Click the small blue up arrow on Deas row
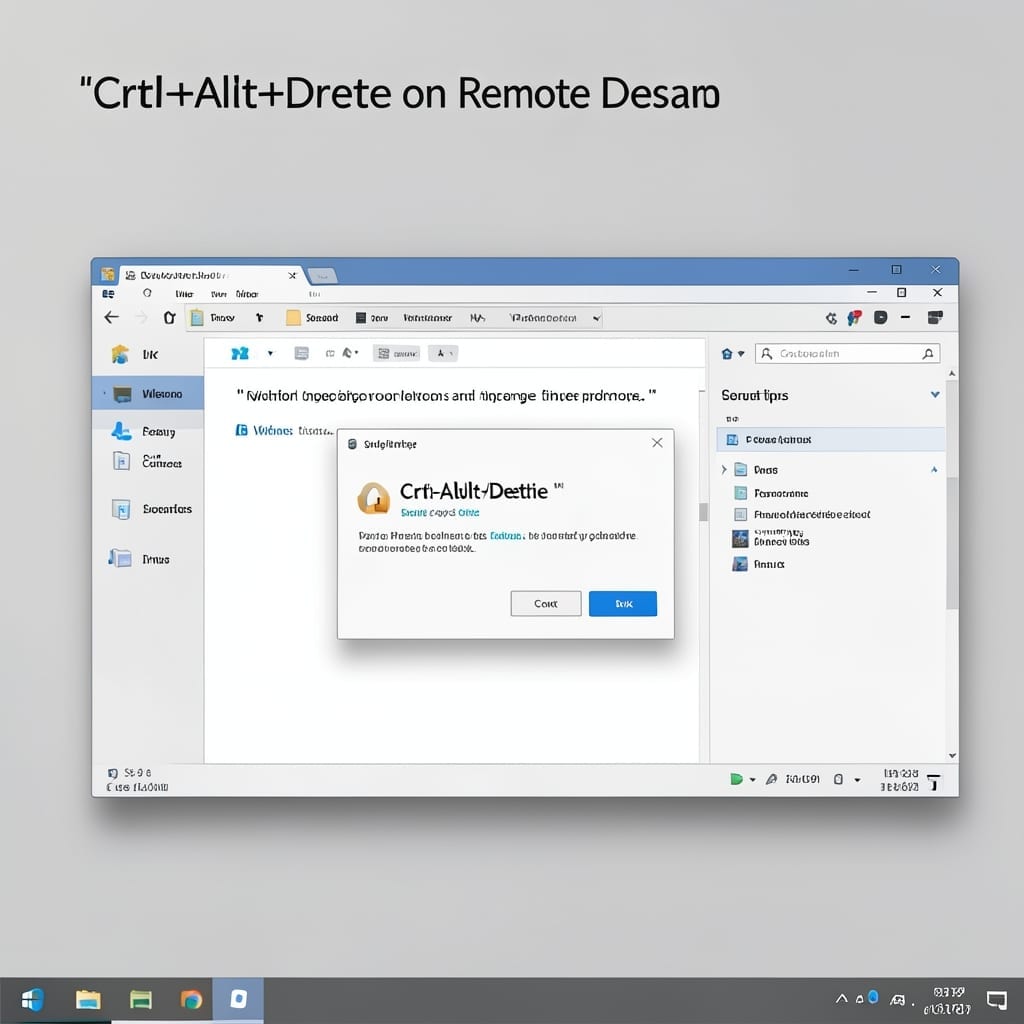The image size is (1024, 1024). (934, 470)
